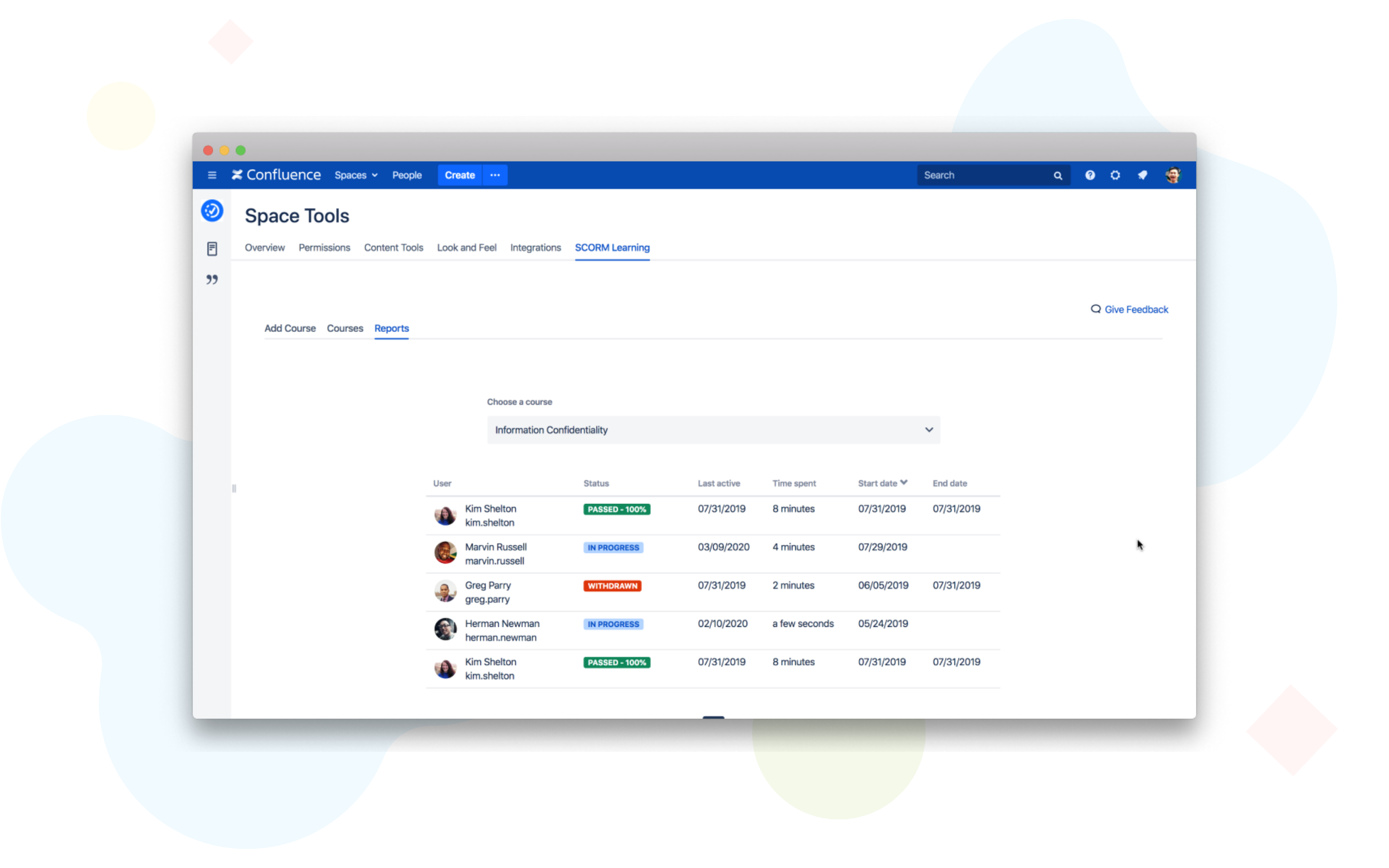Switch to the Integrations tab
This screenshot has width=1389, height=868.
coord(535,247)
